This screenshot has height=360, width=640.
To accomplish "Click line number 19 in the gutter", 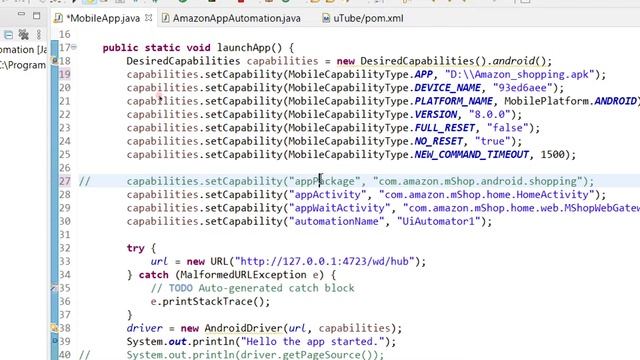I will (x=65, y=74).
